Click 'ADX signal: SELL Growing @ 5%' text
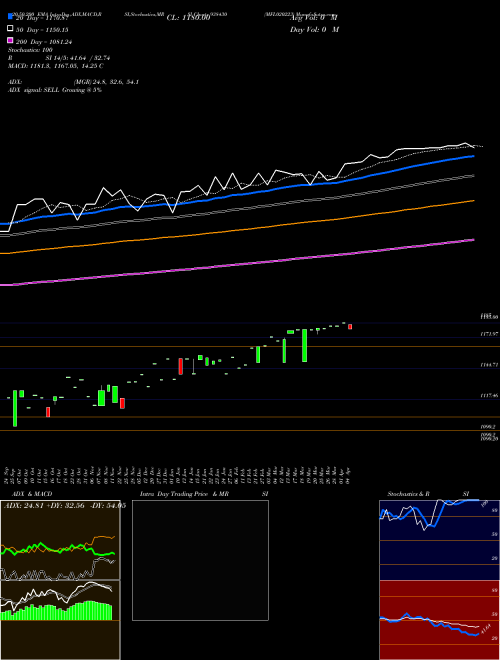 [x=55, y=90]
